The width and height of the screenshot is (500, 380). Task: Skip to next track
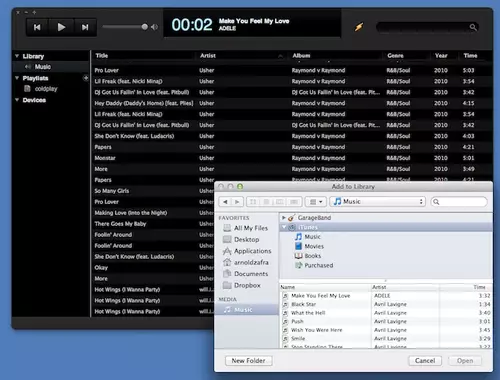tap(85, 27)
